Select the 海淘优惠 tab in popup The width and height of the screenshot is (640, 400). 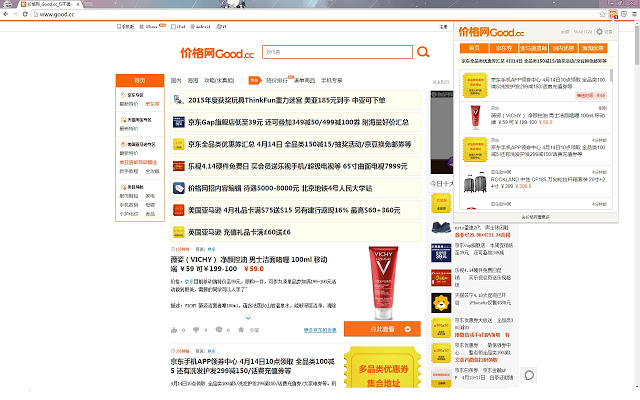click(593, 48)
